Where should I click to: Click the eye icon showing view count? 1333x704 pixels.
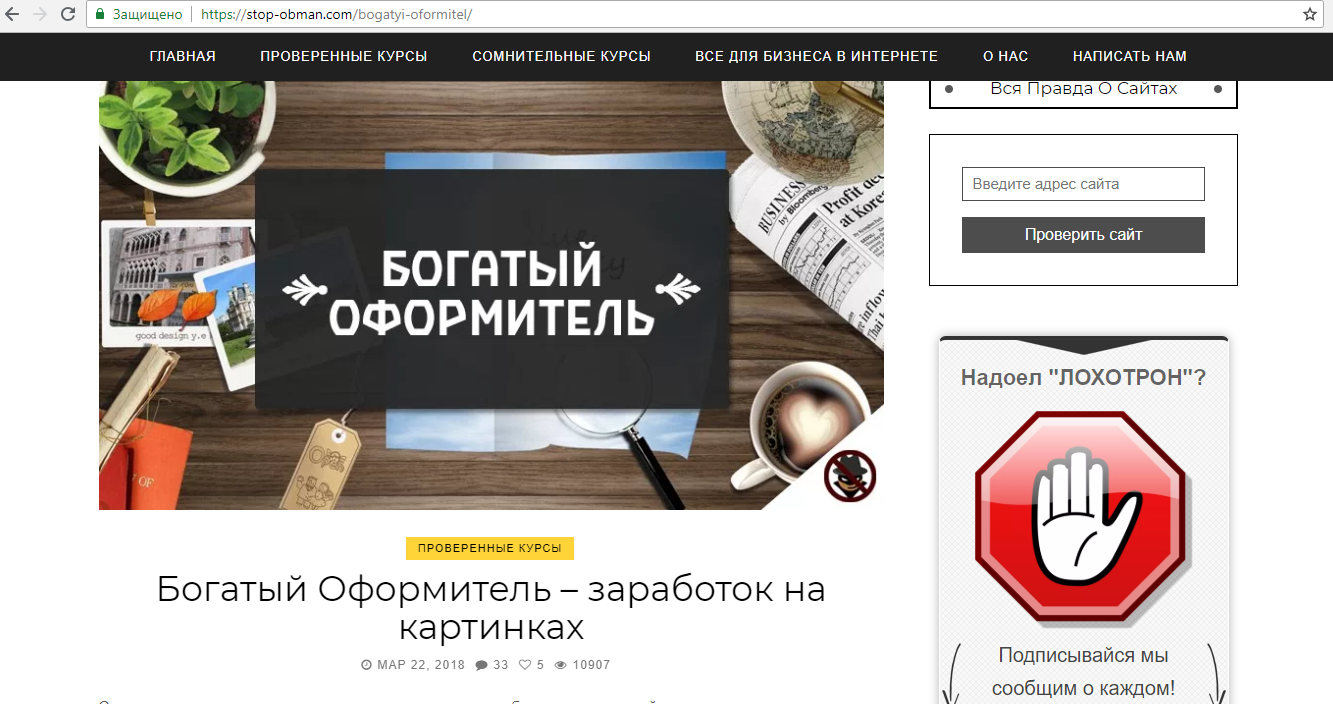pos(562,664)
